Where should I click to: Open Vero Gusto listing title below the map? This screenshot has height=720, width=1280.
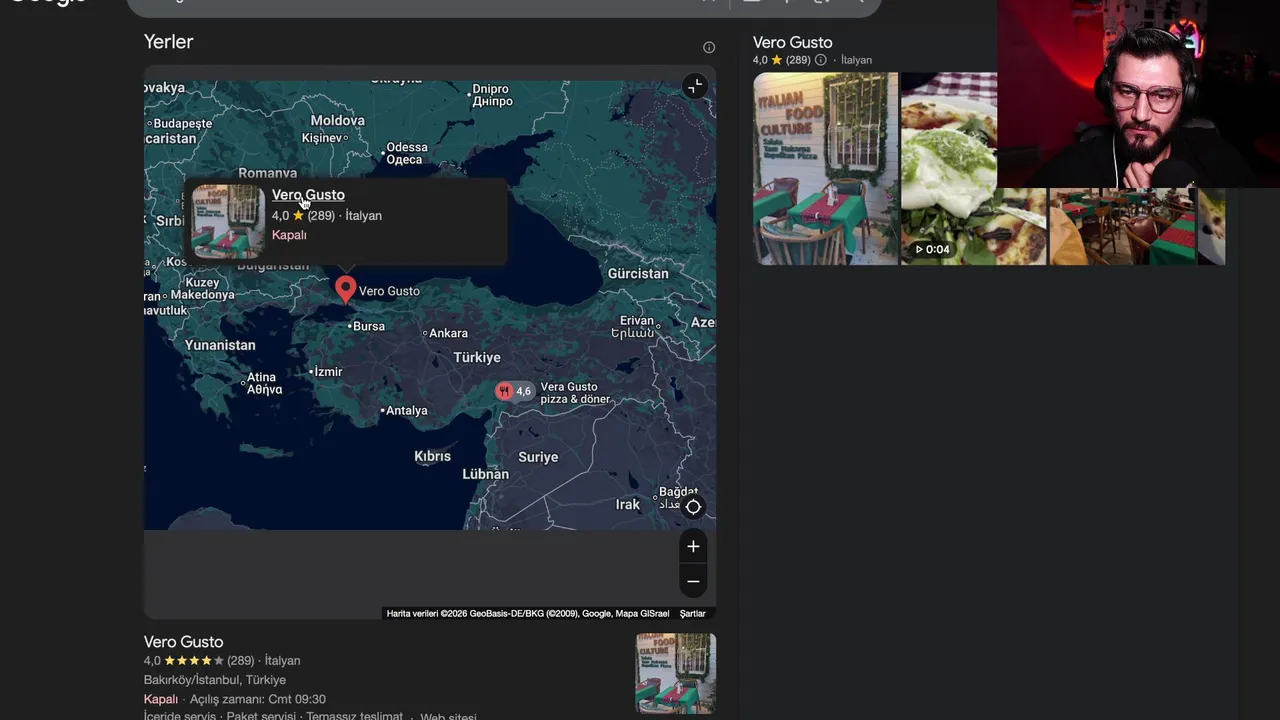[183, 642]
